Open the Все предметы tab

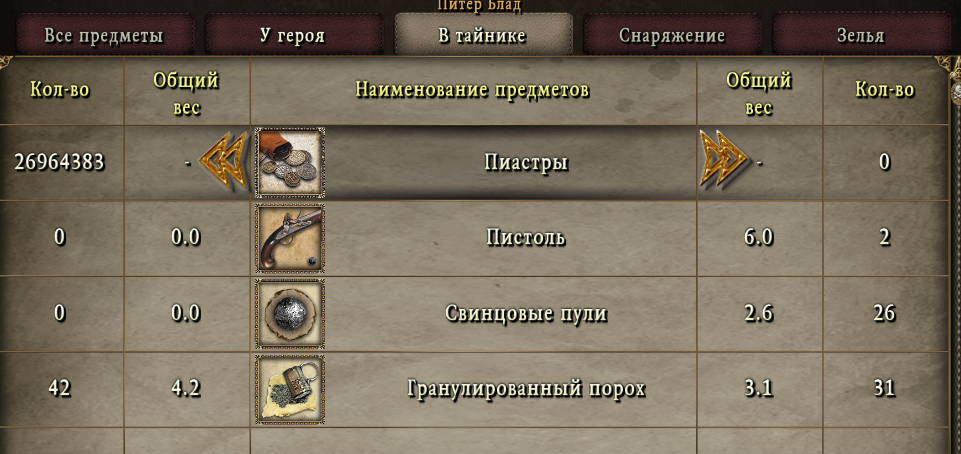[104, 35]
